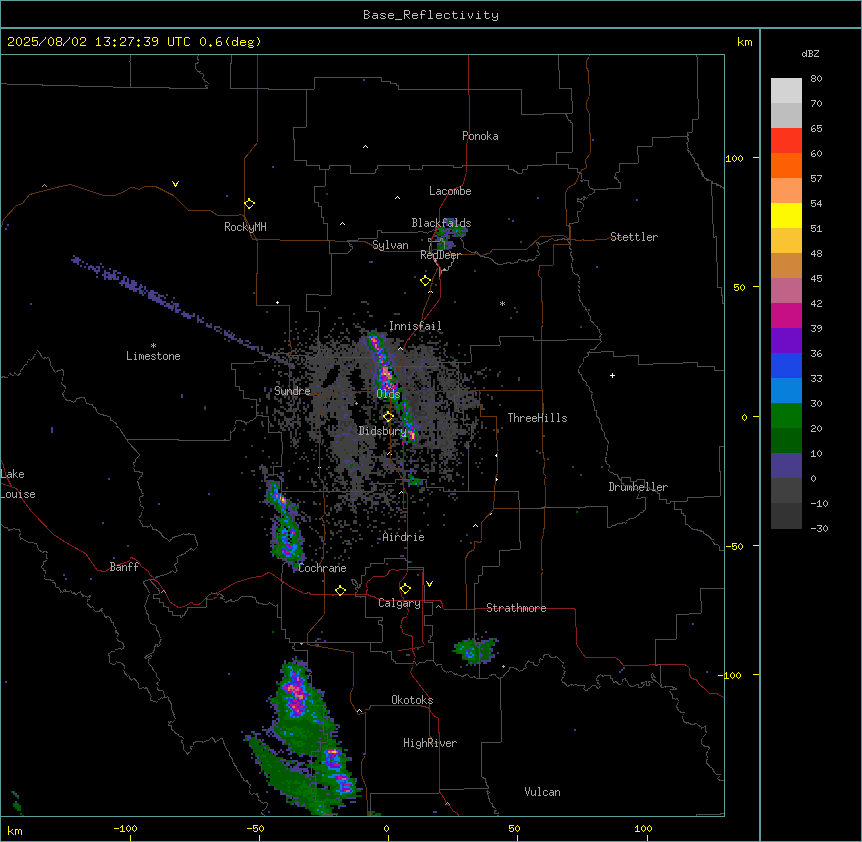This screenshot has height=842, width=862.
Task: Click the Airdrie city label
Action: 404,537
